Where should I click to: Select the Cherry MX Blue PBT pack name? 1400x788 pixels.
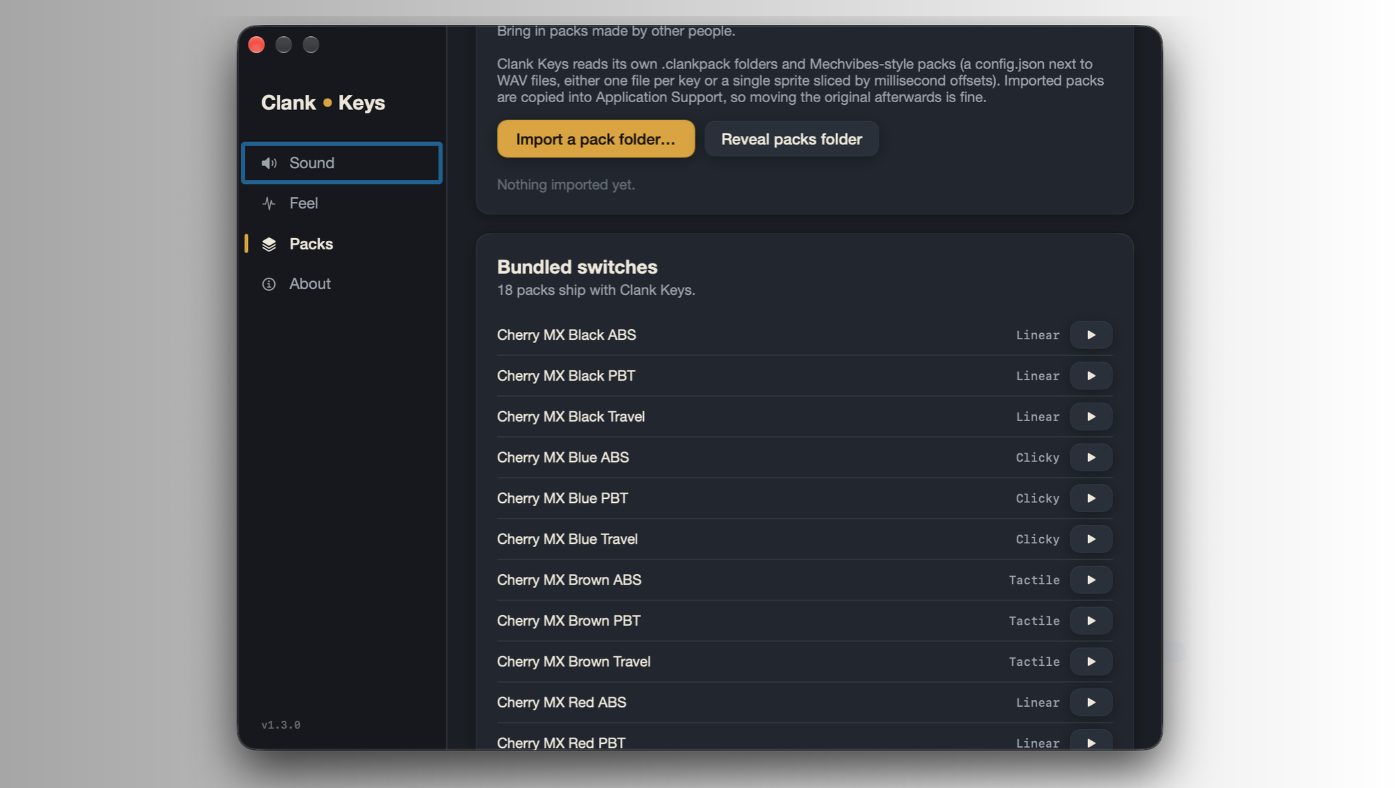(x=563, y=498)
